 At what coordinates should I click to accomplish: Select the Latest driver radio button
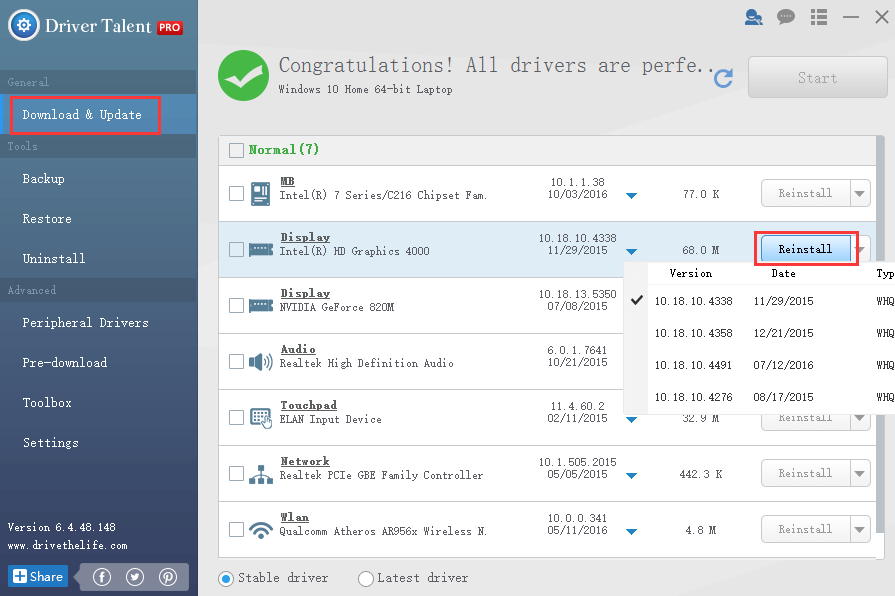(x=366, y=578)
